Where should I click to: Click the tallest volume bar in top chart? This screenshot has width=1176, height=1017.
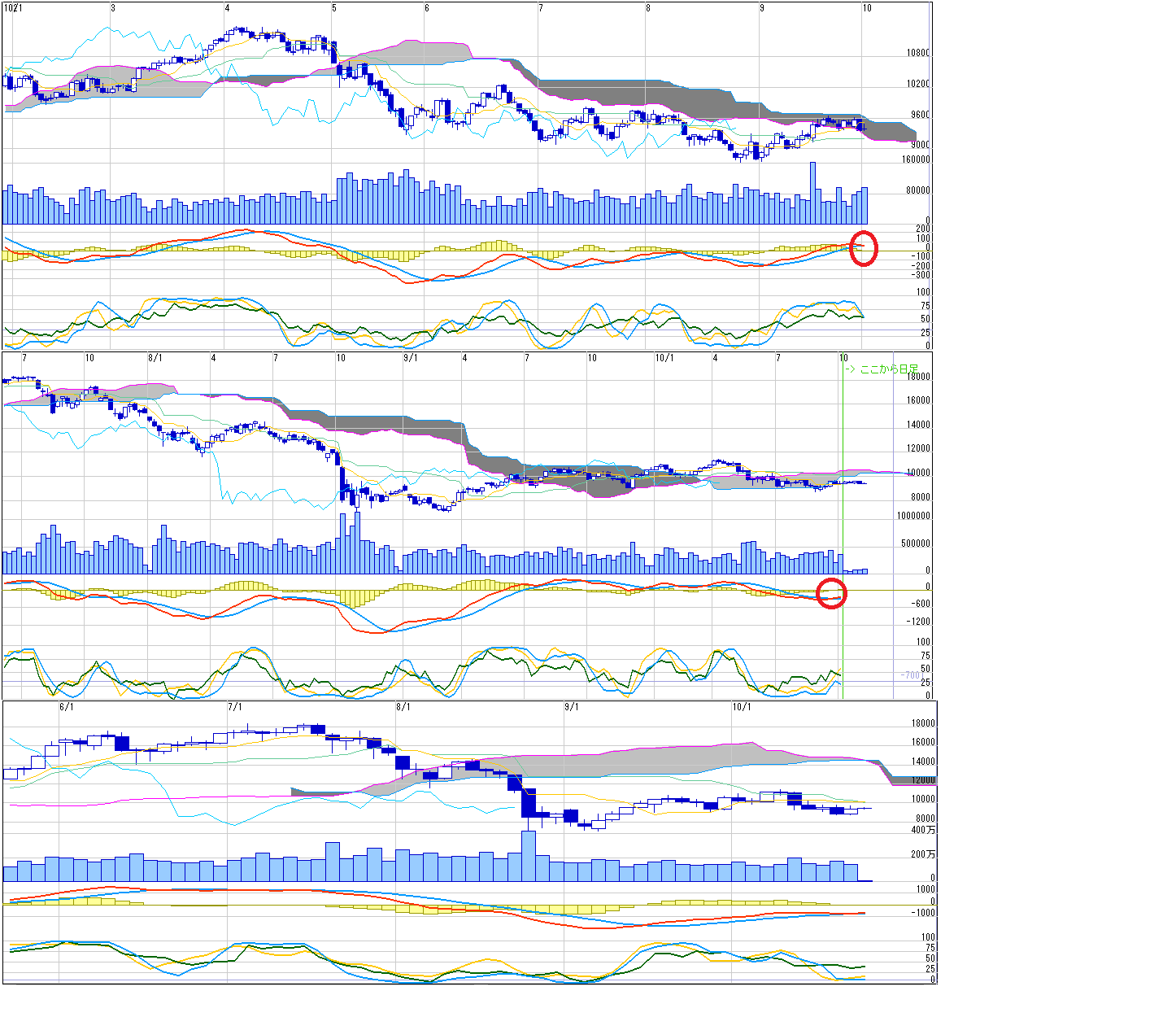[x=811, y=194]
